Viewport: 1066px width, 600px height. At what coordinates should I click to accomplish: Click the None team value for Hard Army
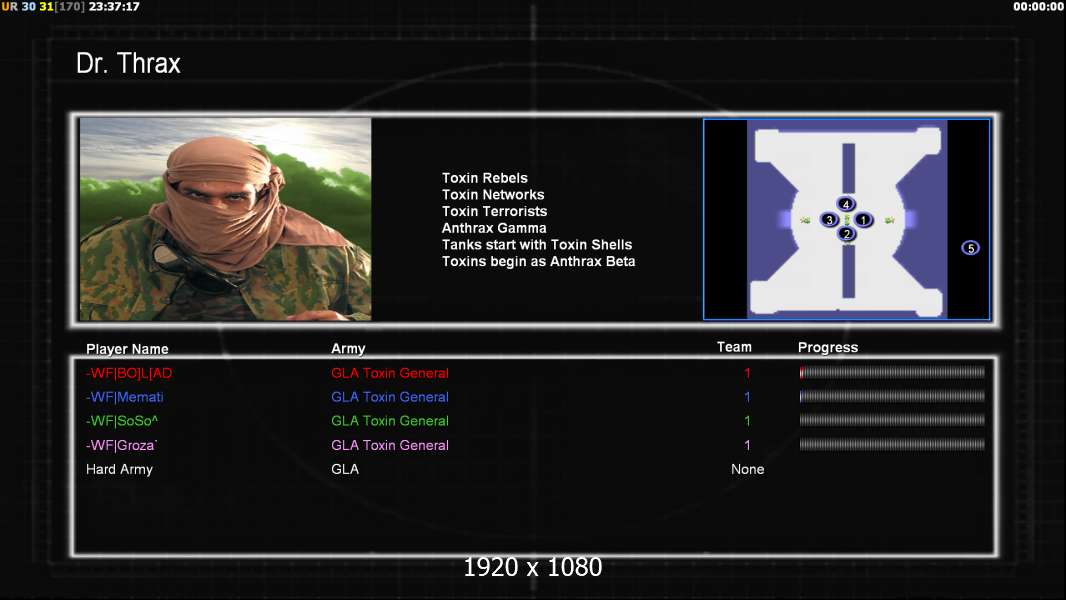(x=747, y=470)
